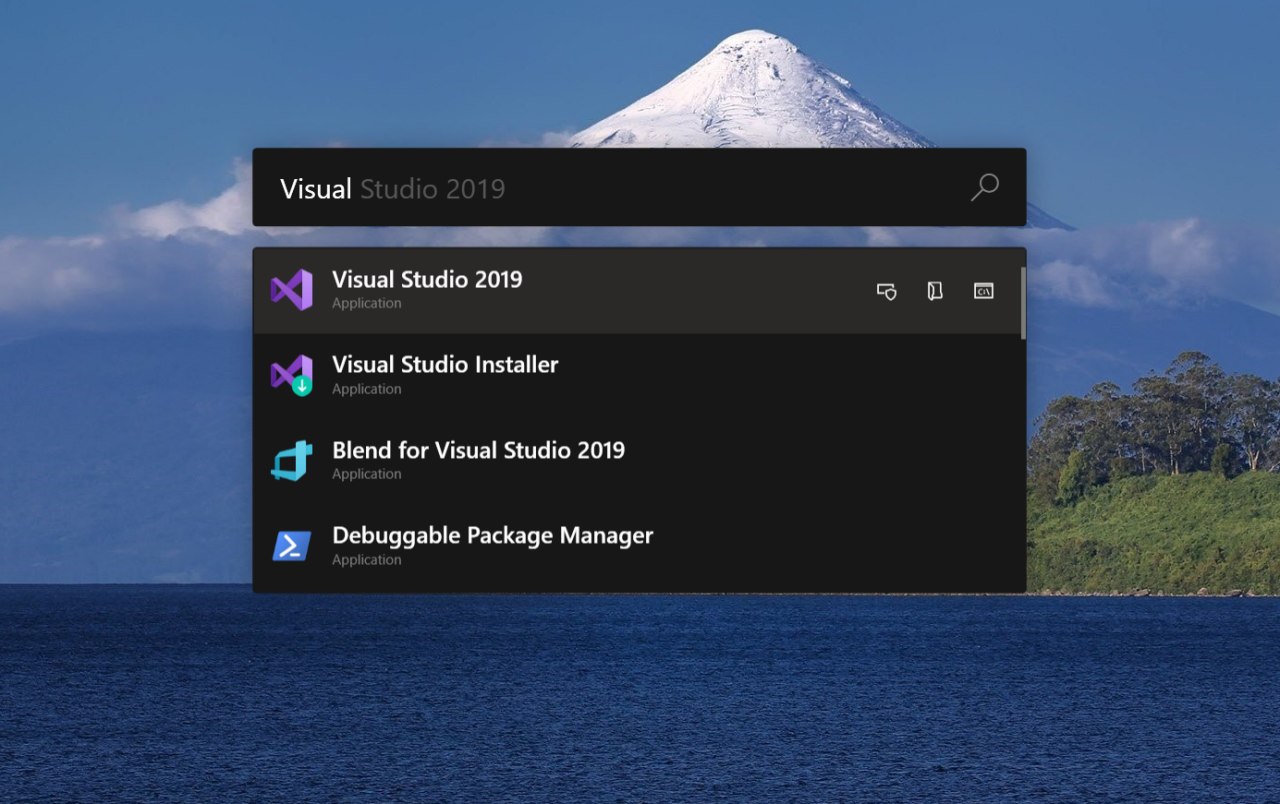This screenshot has height=804, width=1280.
Task: Click the search magnifier icon
Action: coord(985,187)
